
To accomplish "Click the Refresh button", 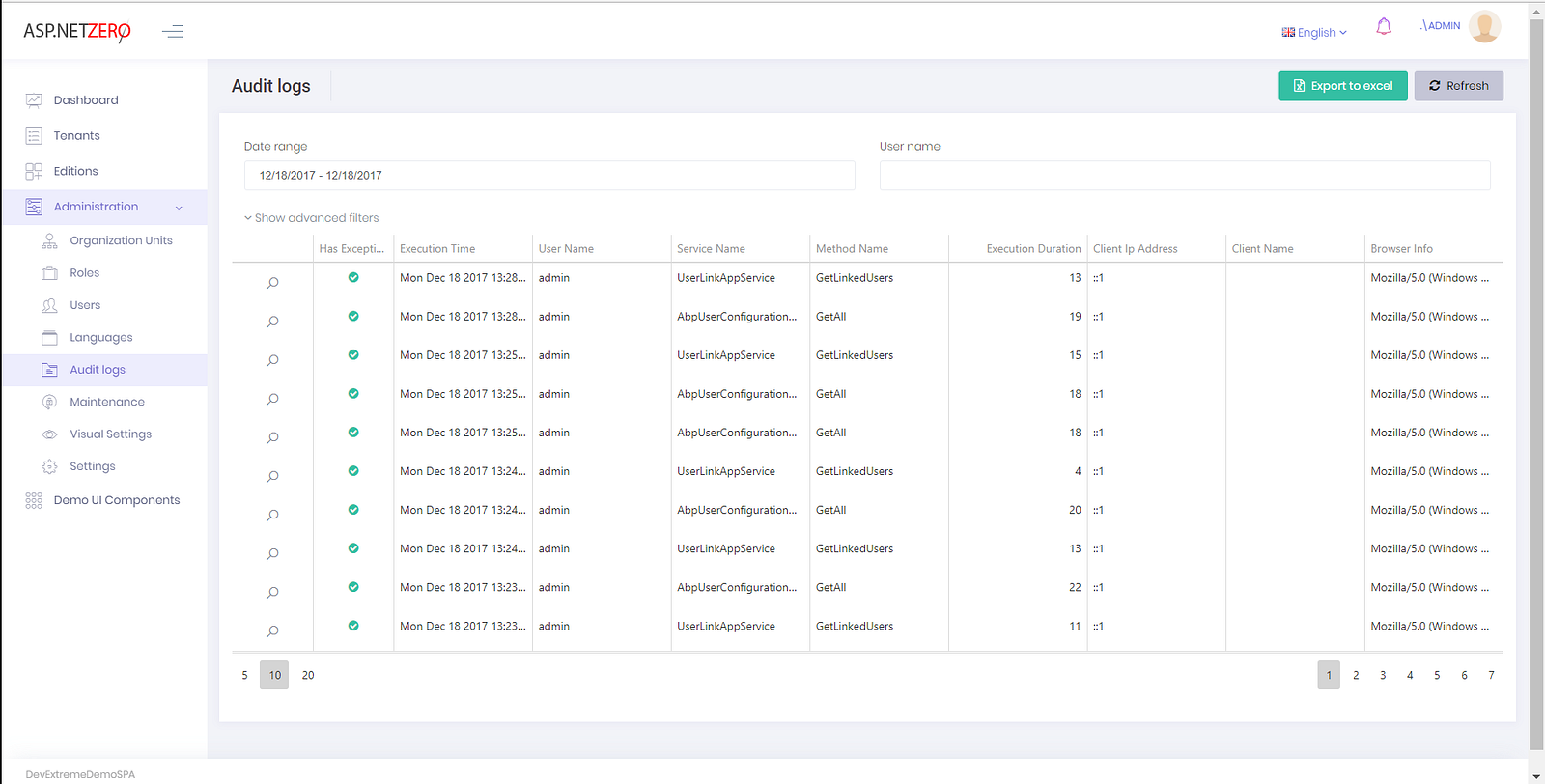I will tap(1459, 86).
